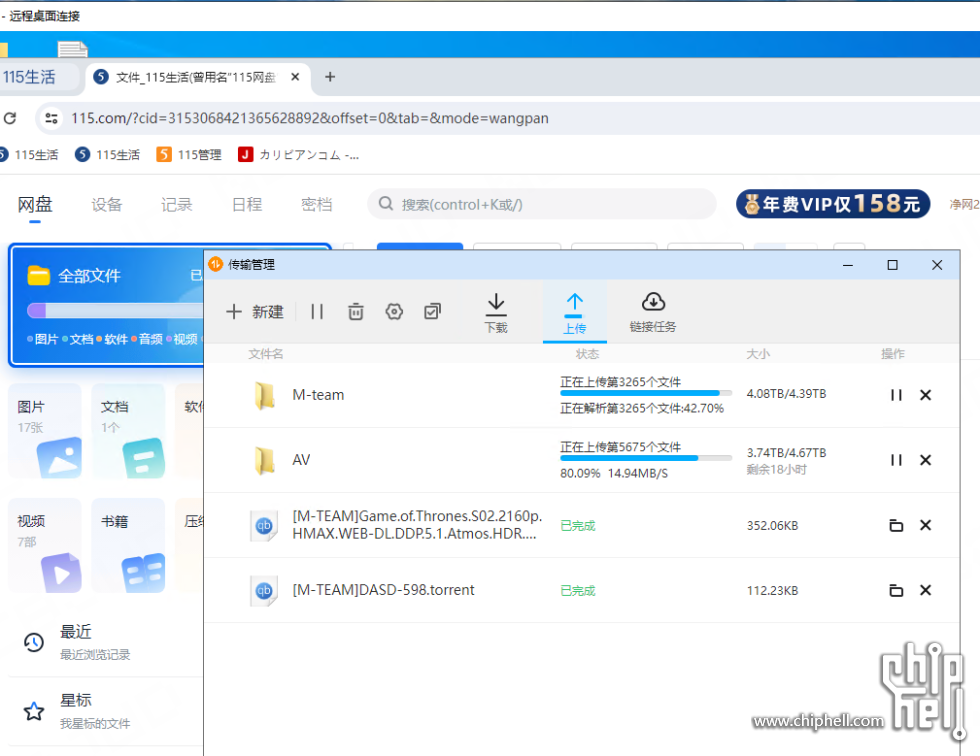This screenshot has width=980, height=756.
Task: Click the 传输管理 title bar app icon
Action: pos(216,264)
